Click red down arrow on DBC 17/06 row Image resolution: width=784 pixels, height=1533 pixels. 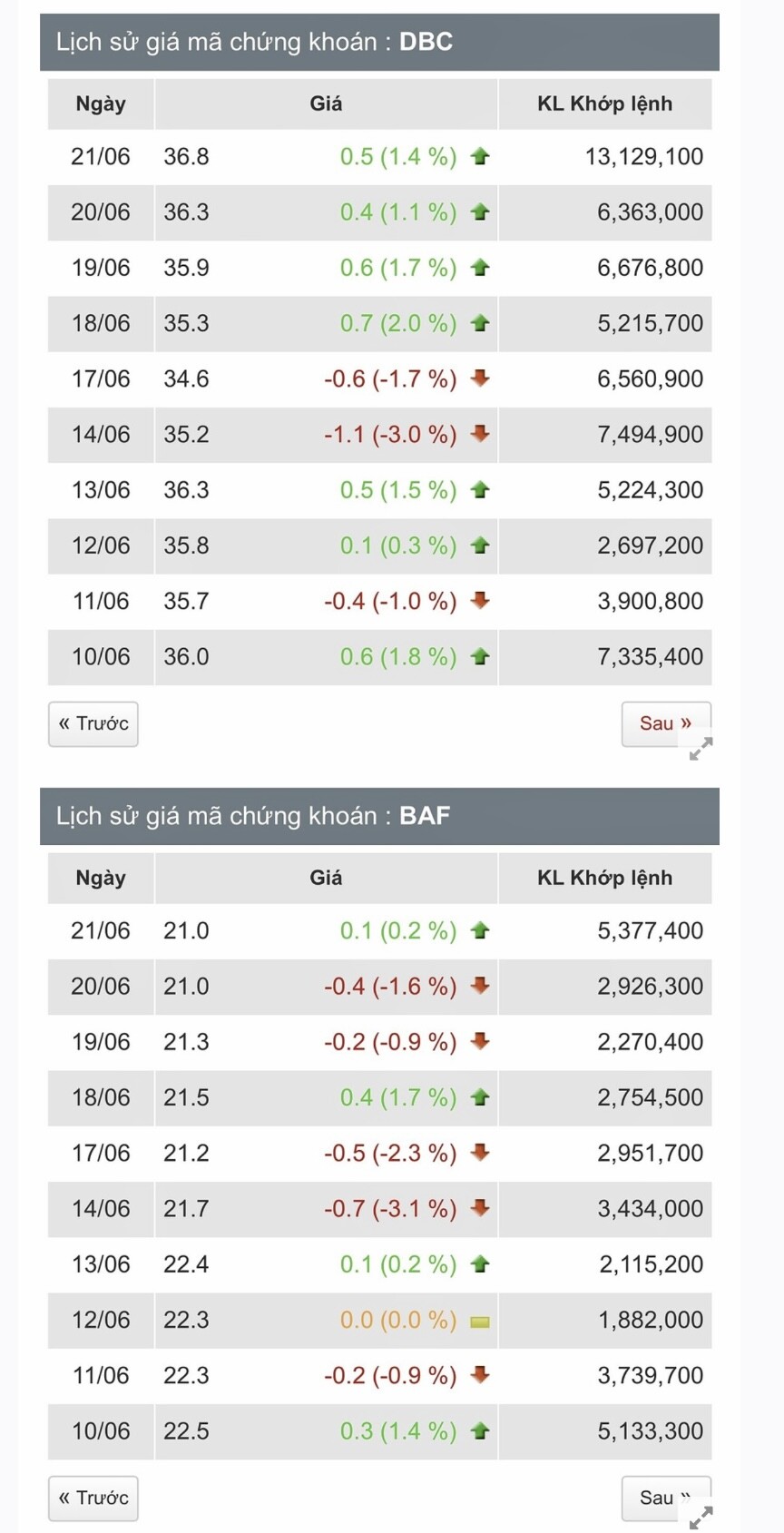480,378
